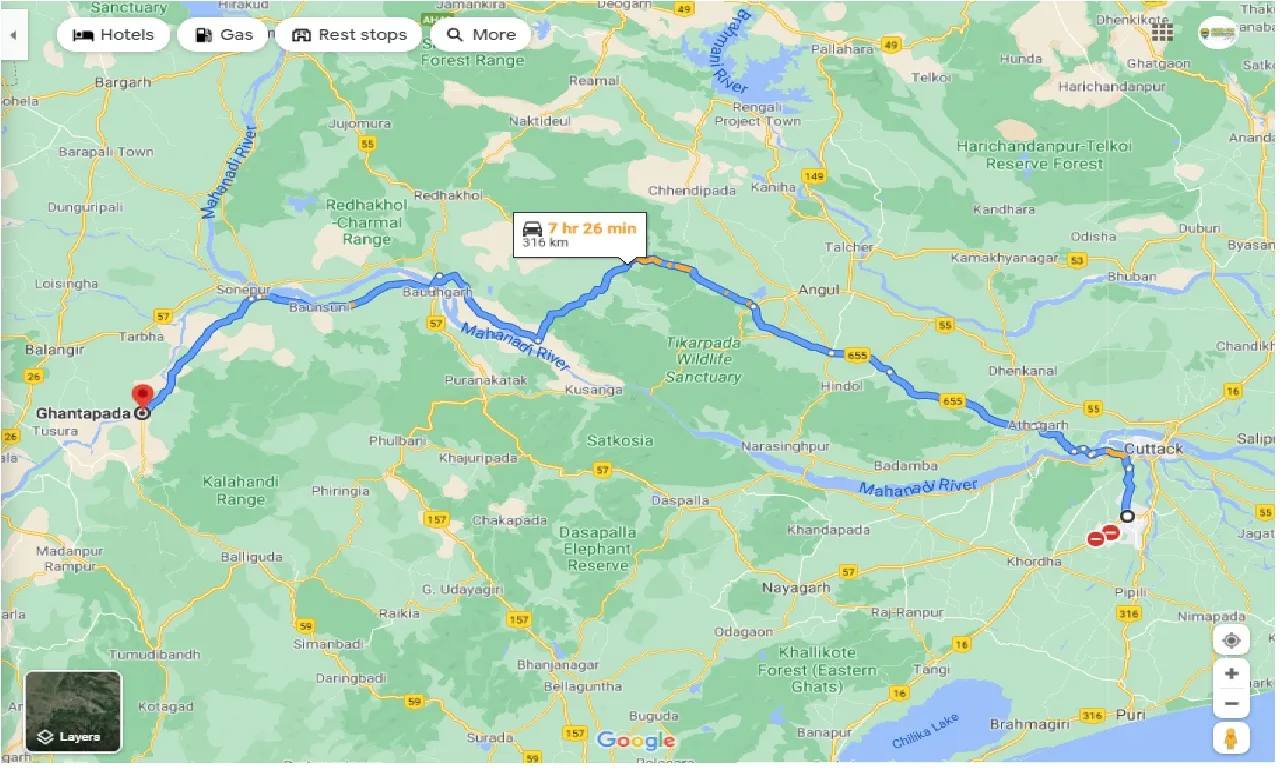Switch map type via Layers thumbnail
1280x768 pixels.
73,711
